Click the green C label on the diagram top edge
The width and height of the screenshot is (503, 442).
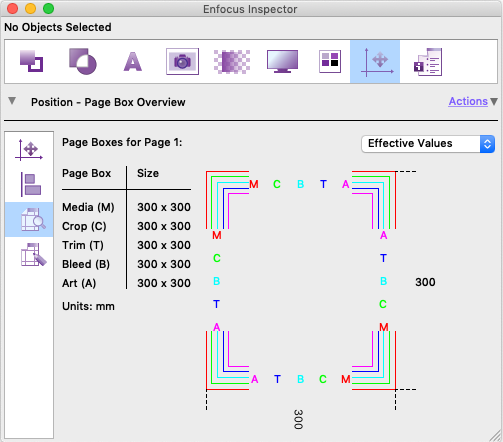tap(277, 184)
